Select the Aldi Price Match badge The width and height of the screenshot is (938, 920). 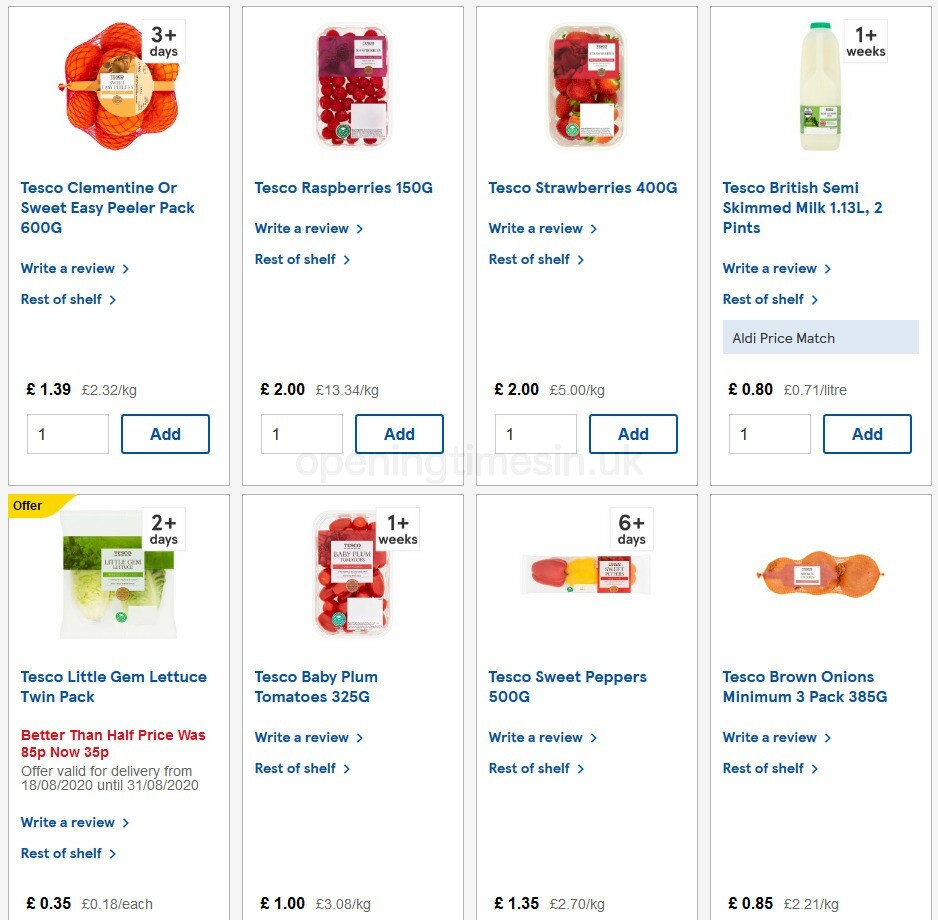coord(820,337)
